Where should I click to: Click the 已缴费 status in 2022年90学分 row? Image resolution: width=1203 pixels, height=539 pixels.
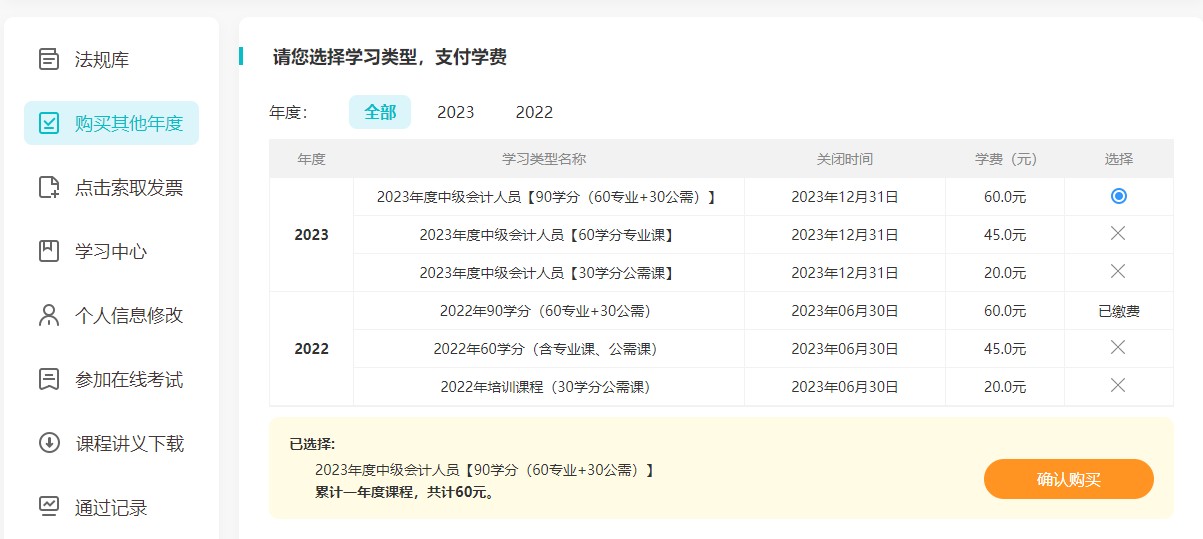[1118, 311]
